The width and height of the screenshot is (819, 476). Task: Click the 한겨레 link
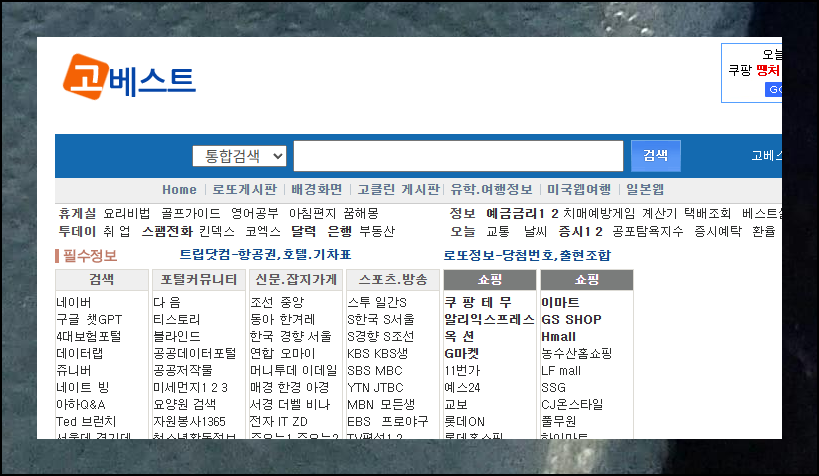click(296, 319)
